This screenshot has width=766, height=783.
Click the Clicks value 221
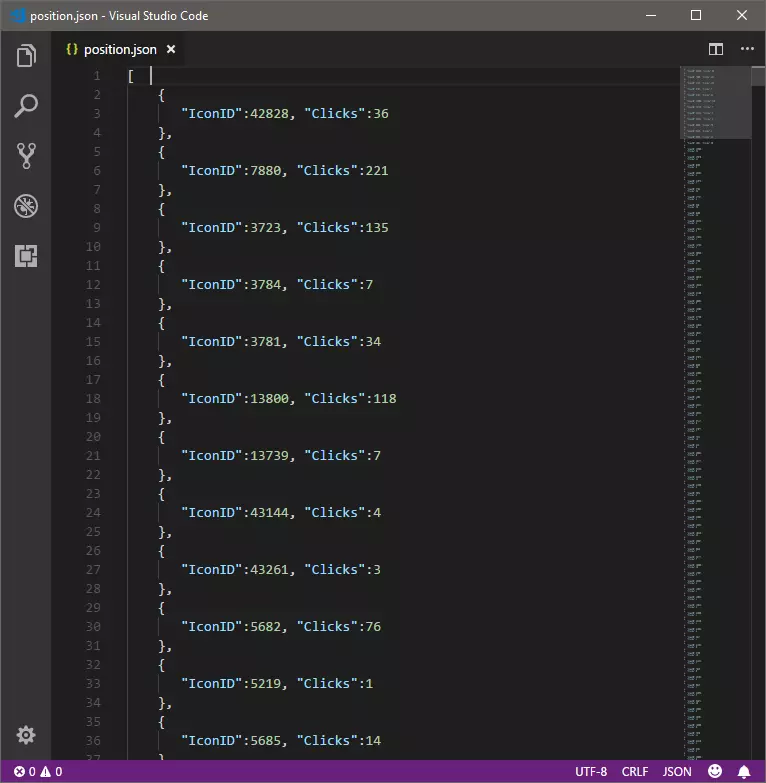(377, 171)
